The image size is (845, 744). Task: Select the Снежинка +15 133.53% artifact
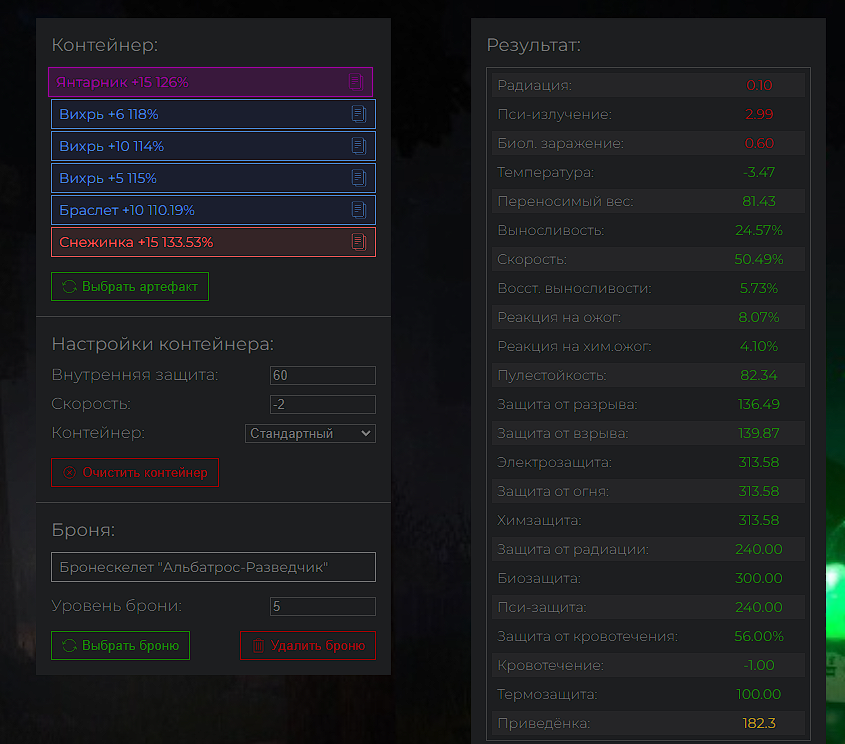213,242
